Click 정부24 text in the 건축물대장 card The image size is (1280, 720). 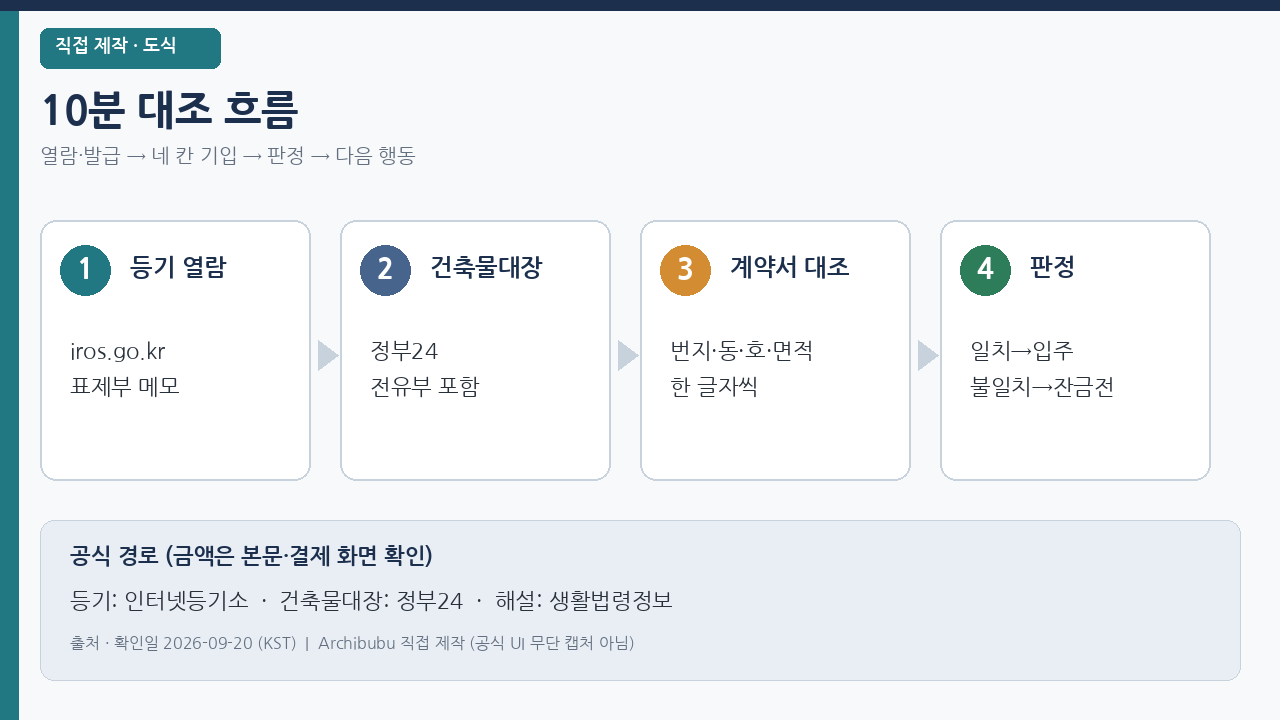[404, 352]
